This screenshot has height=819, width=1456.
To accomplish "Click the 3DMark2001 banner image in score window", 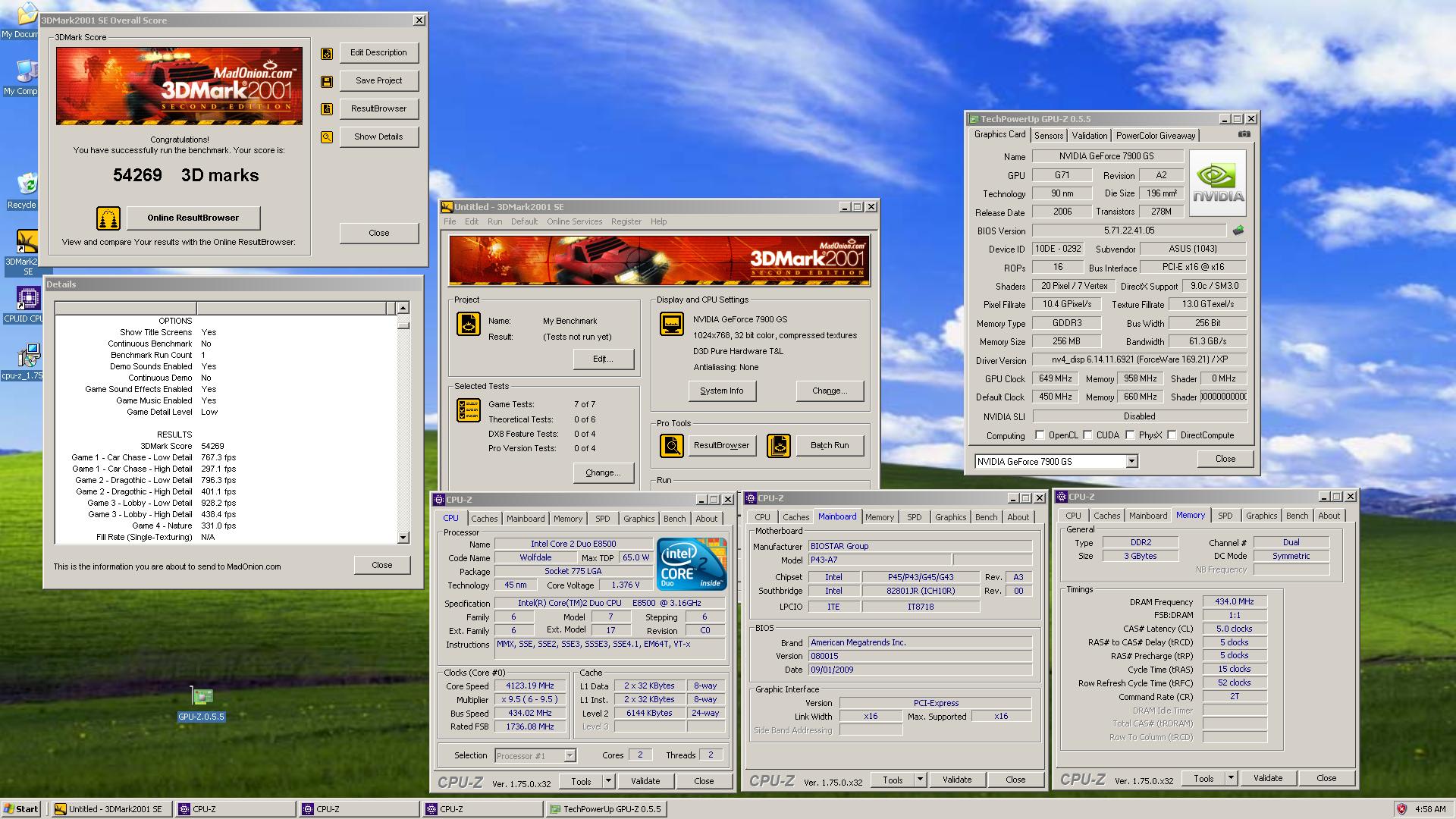I will point(179,86).
